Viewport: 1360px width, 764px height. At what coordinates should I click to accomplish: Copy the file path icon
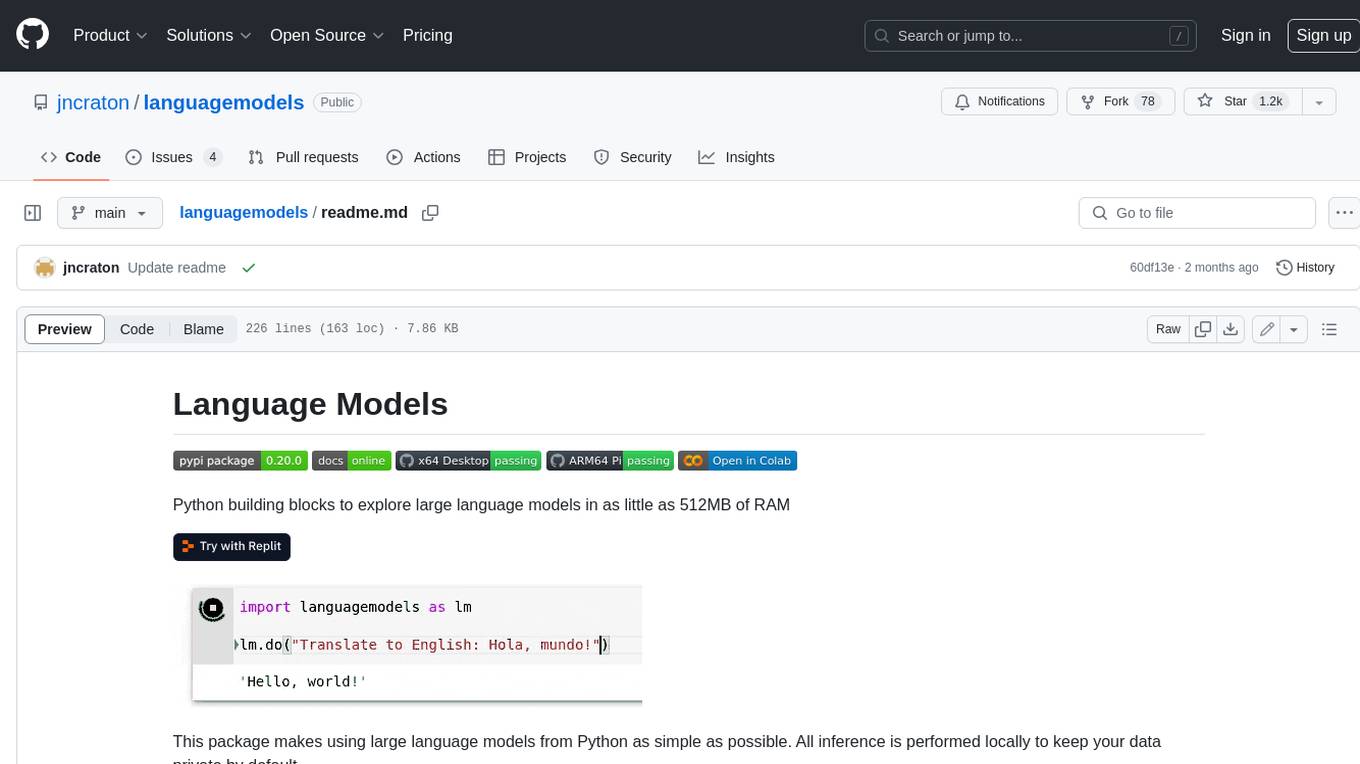point(430,213)
